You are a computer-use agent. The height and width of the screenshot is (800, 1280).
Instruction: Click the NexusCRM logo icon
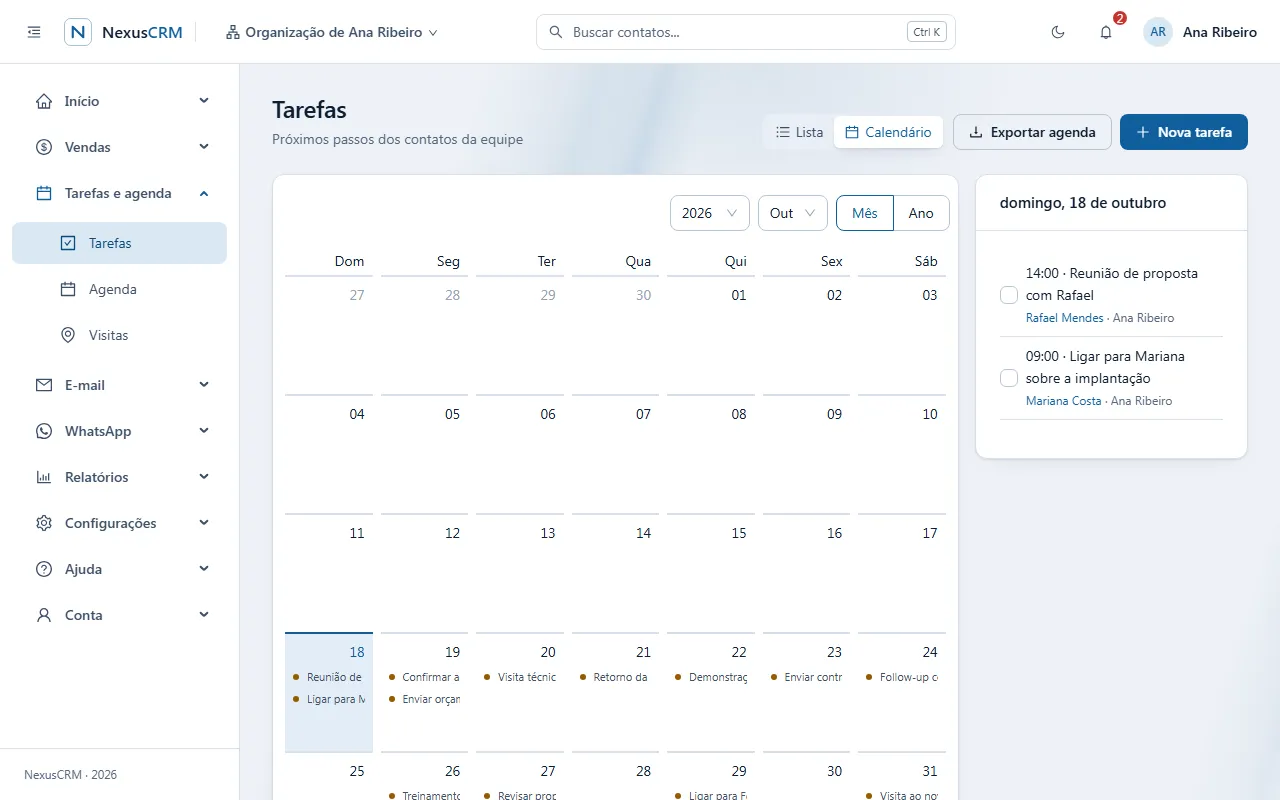click(78, 32)
